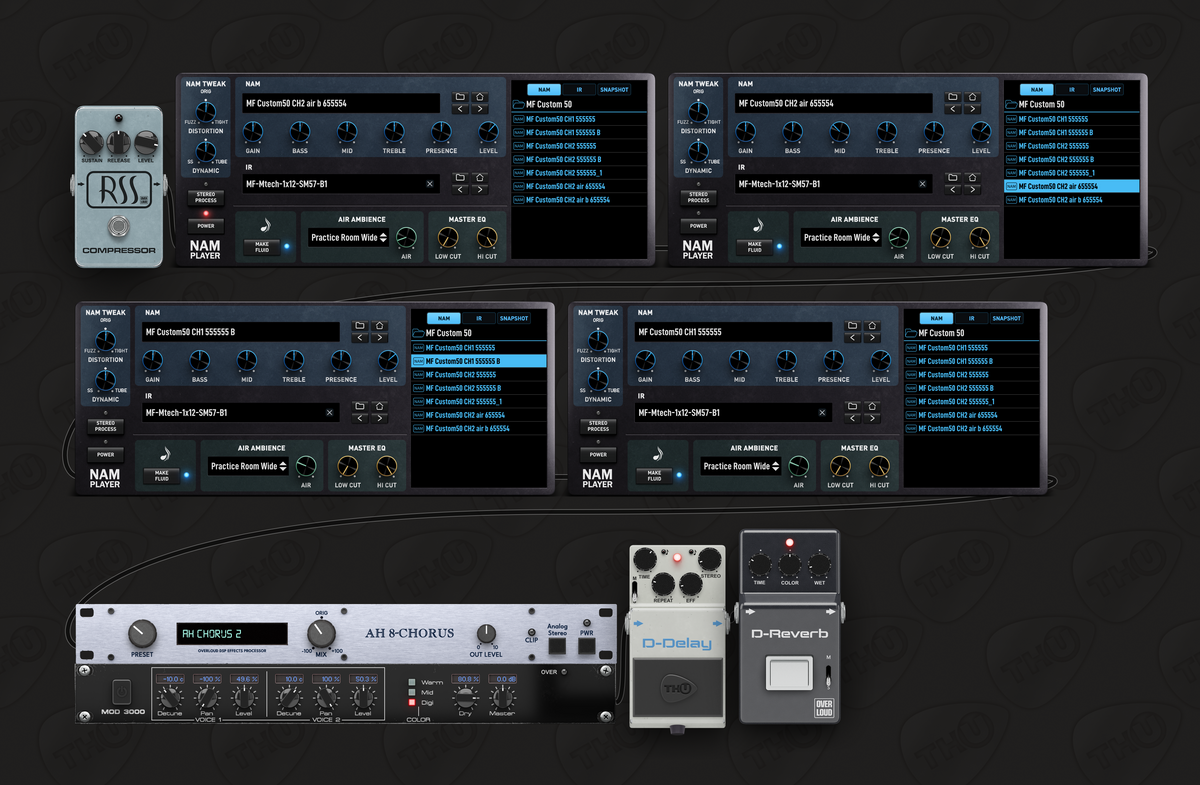Screen dimensions: 1200x785
Task: Clear the IR with the X in the CH1 555555 B player
Action: click(330, 413)
